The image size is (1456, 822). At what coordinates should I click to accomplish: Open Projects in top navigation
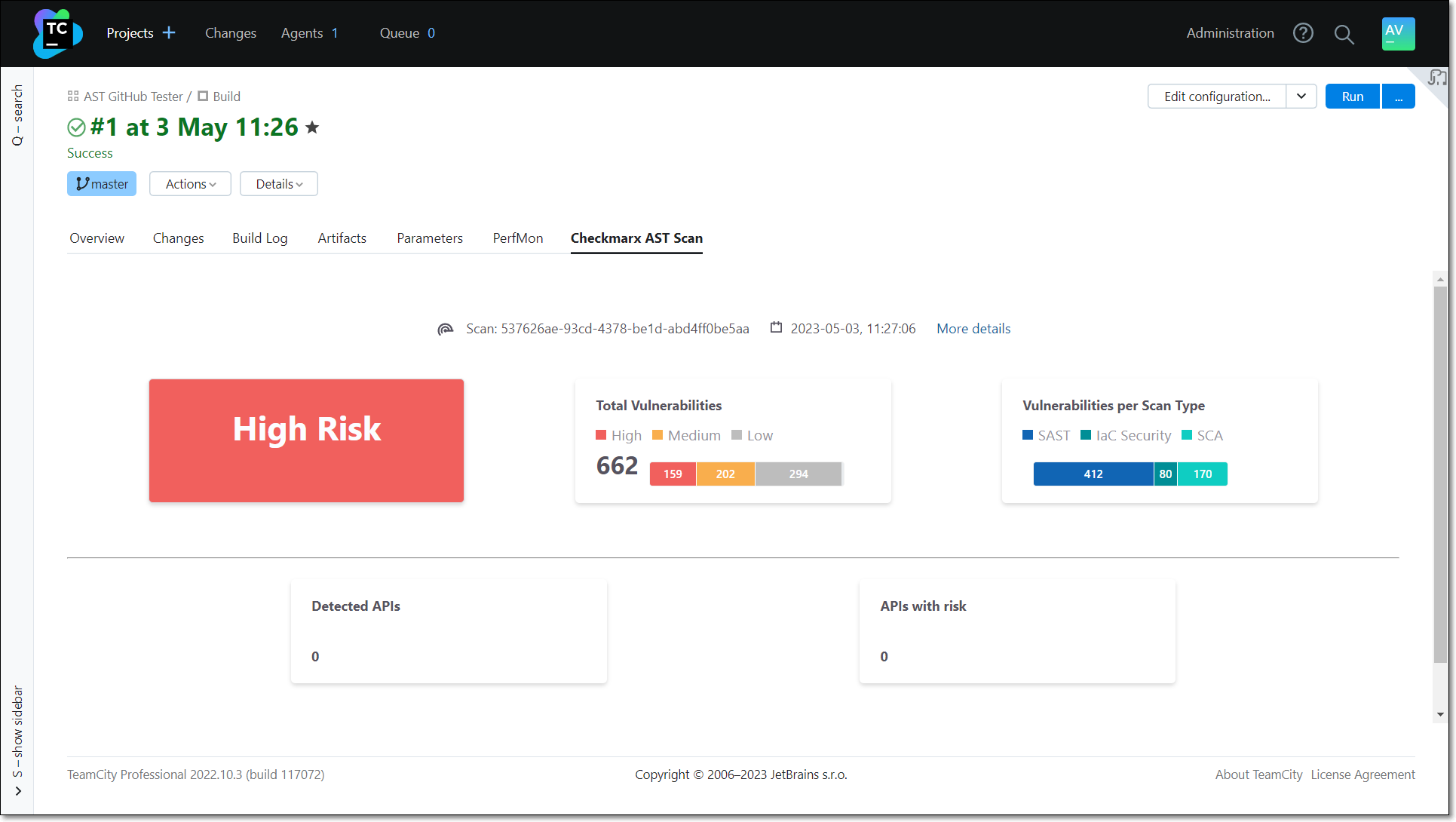tap(130, 33)
